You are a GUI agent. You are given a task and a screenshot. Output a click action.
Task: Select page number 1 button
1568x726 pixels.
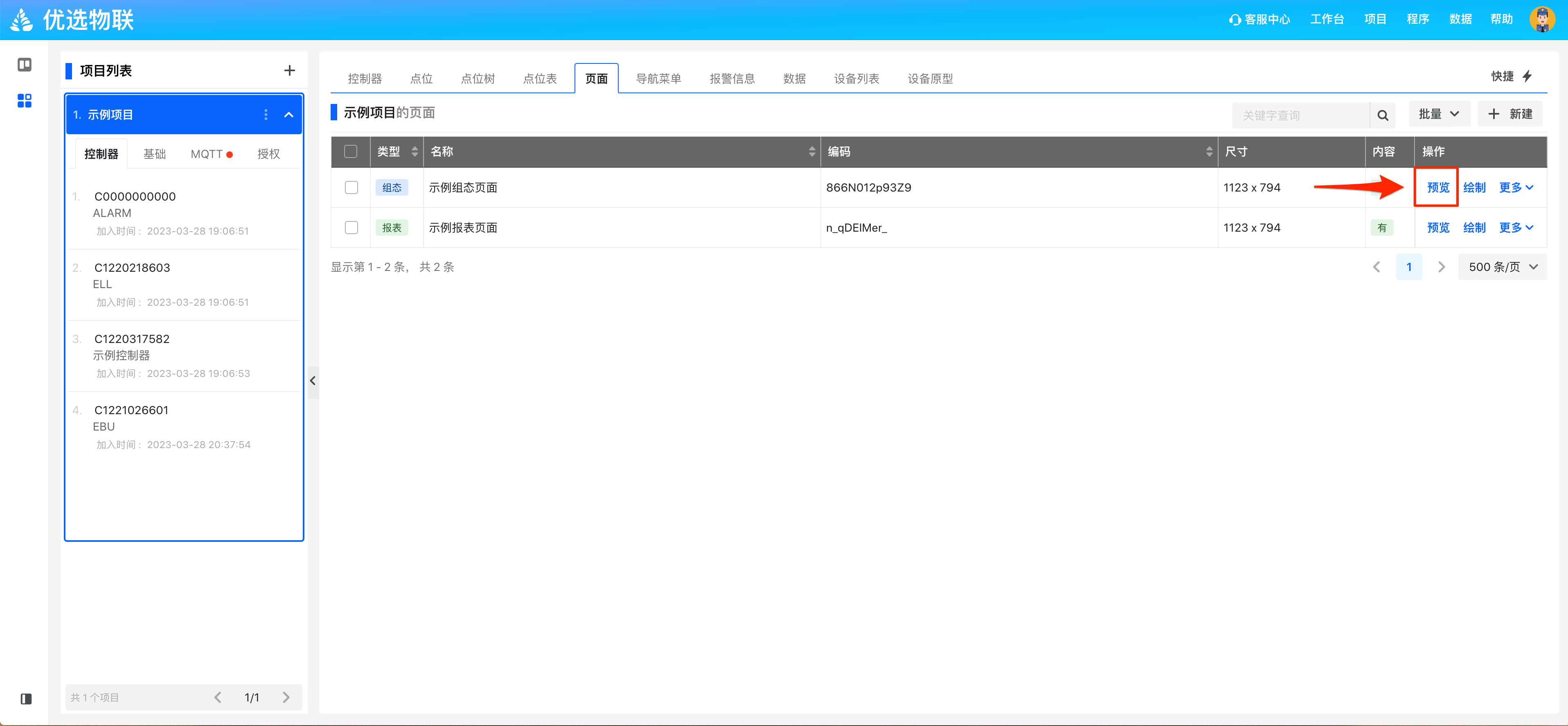pyautogui.click(x=1408, y=267)
